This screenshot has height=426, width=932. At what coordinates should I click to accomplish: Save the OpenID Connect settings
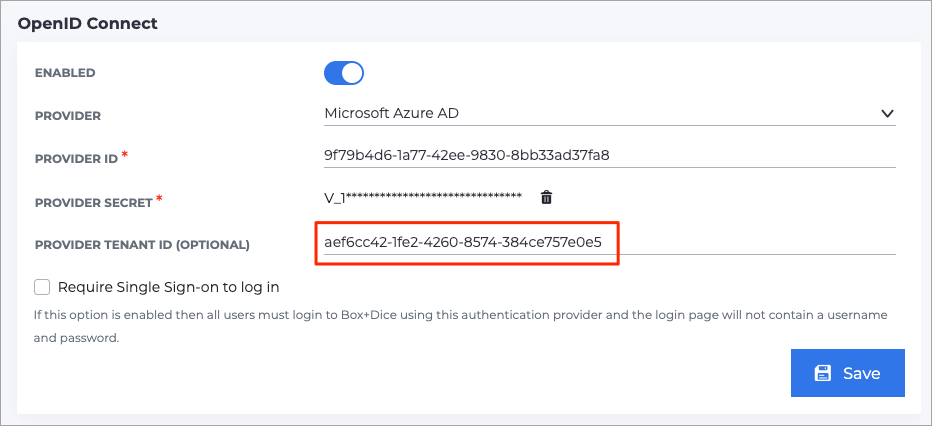click(x=848, y=373)
